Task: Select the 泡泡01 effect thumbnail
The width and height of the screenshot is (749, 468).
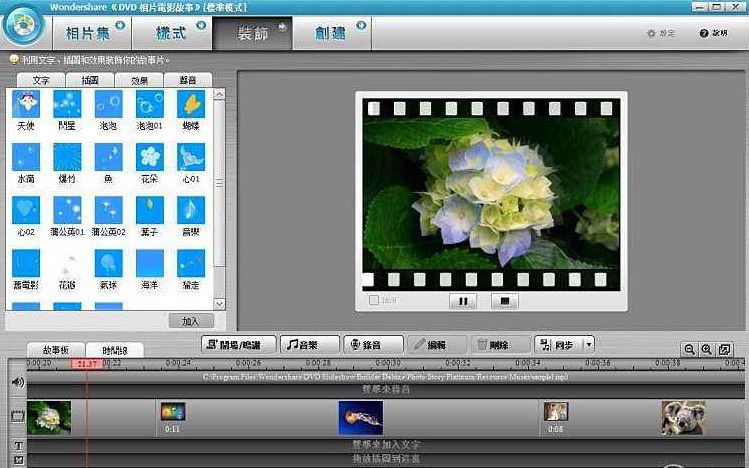Action: click(150, 104)
